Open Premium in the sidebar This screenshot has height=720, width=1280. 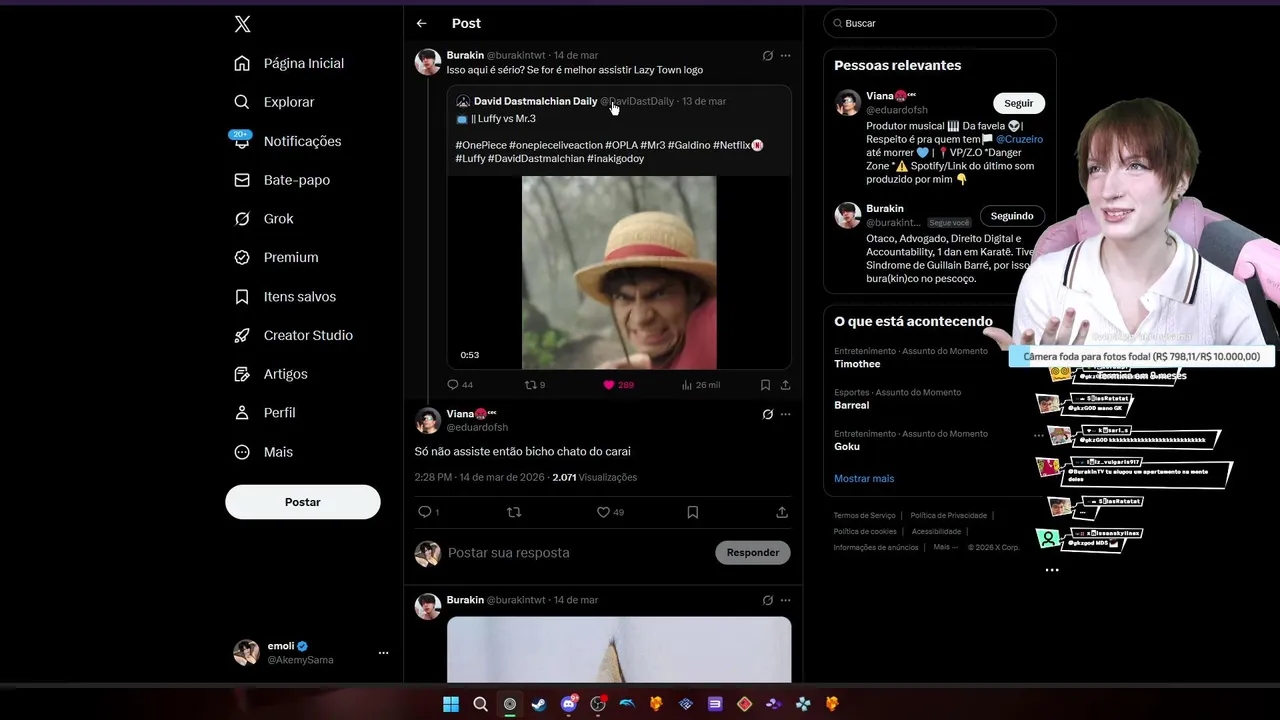(276, 257)
